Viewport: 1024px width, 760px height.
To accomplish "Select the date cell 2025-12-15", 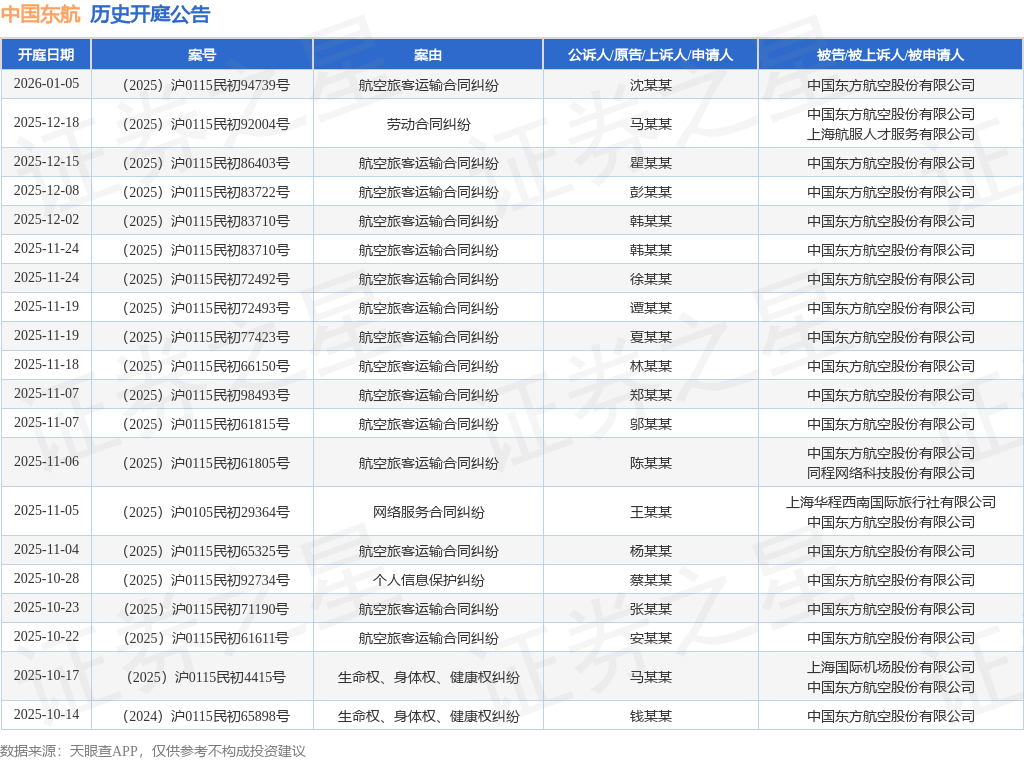I will (46, 161).
